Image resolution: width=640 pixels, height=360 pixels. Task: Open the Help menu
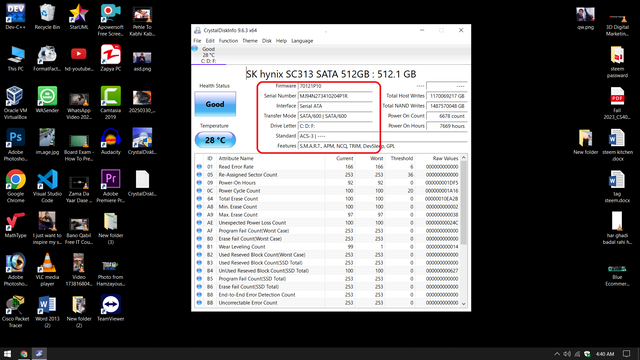pos(281,41)
